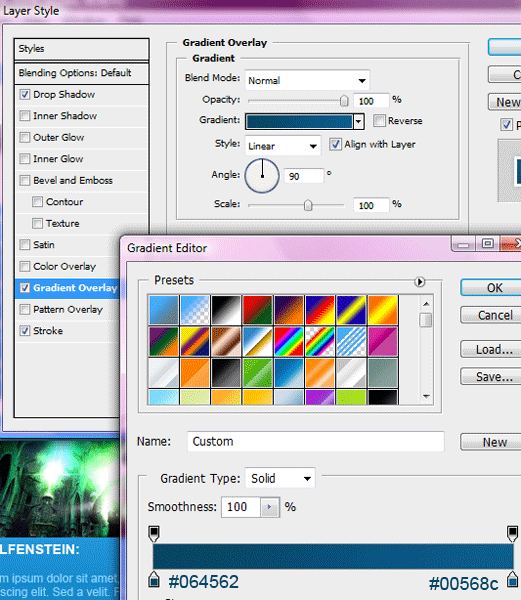Select the violet-to-orange gradient preset
521x600 pixels.
(289, 310)
